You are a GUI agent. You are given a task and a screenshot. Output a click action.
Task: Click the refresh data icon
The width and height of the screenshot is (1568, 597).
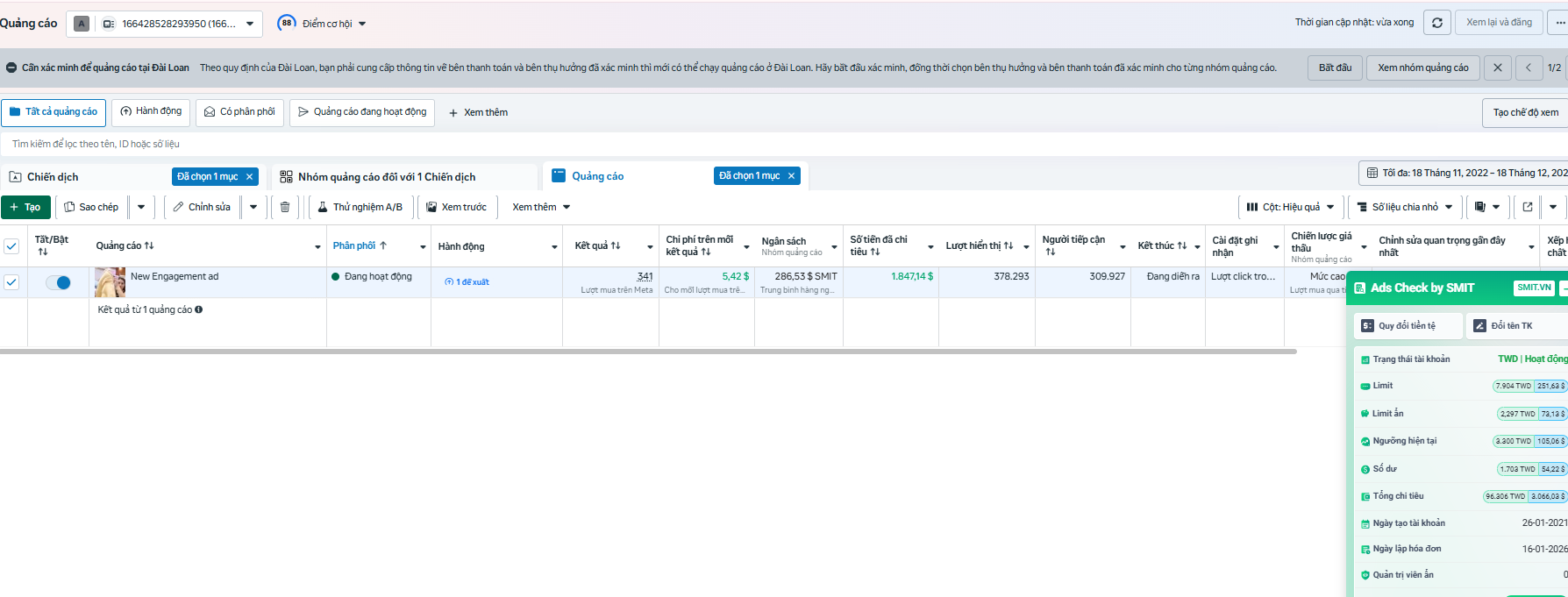(x=1436, y=23)
